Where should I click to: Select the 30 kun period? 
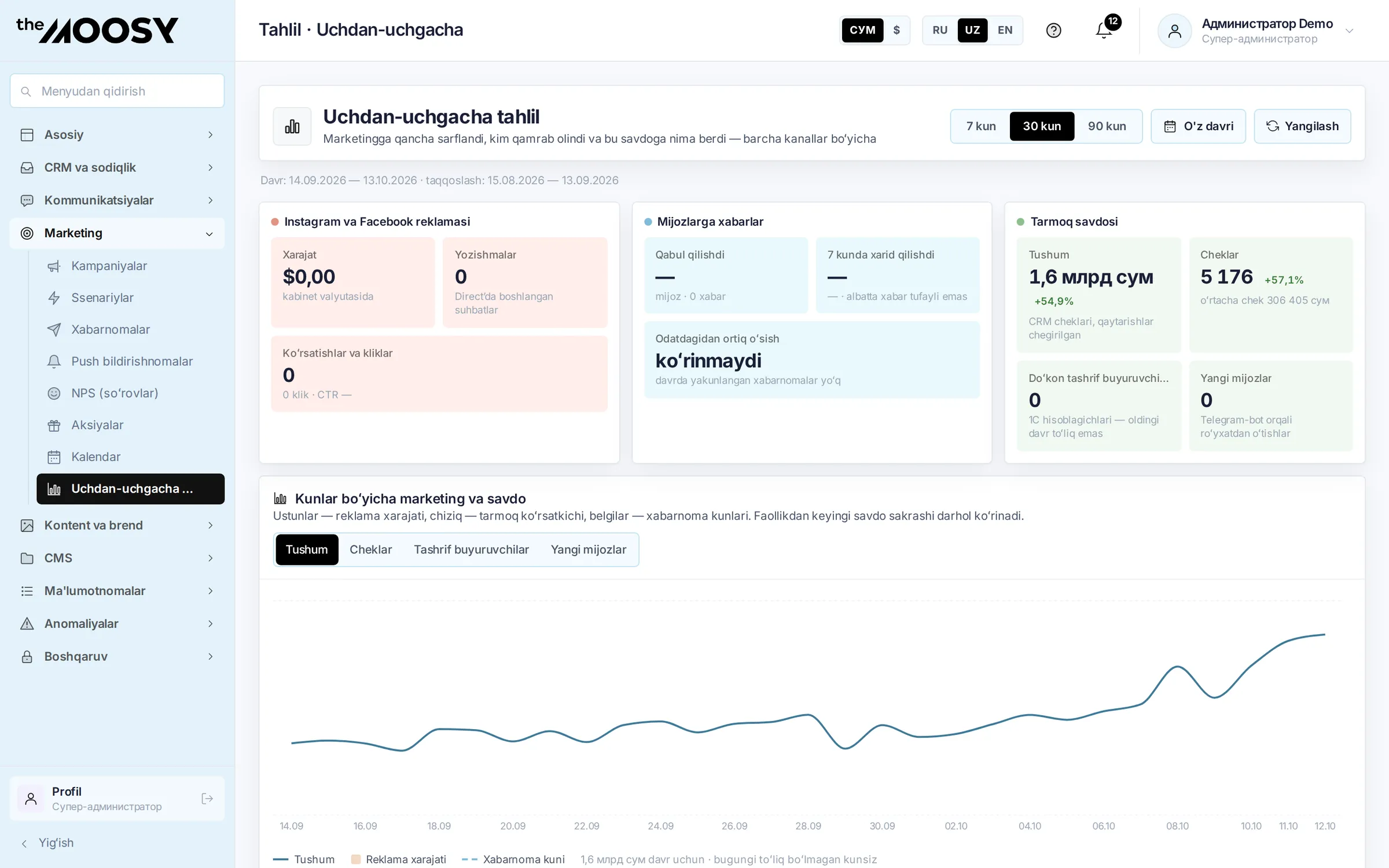pos(1042,126)
